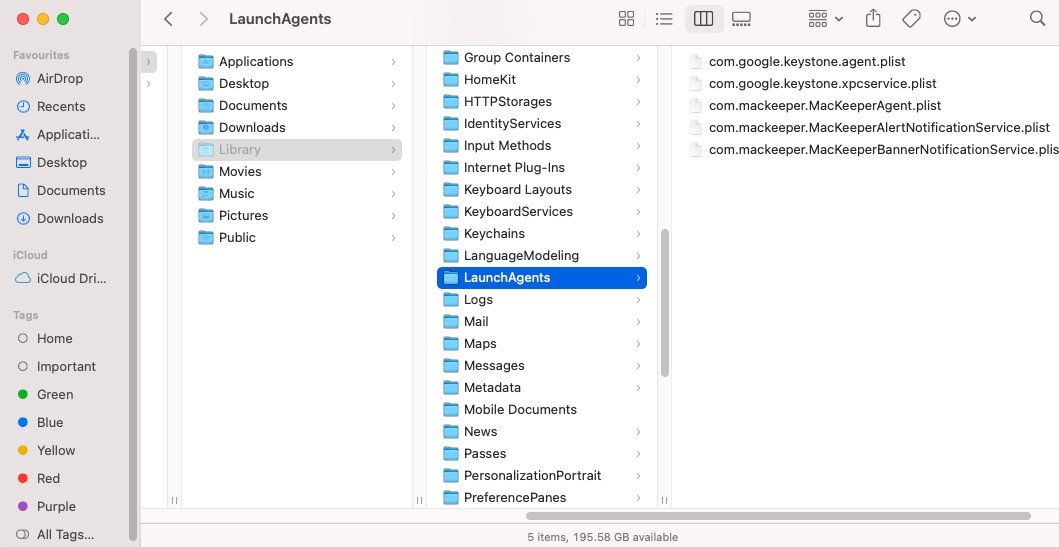Filter by the Green tag

coord(46,394)
